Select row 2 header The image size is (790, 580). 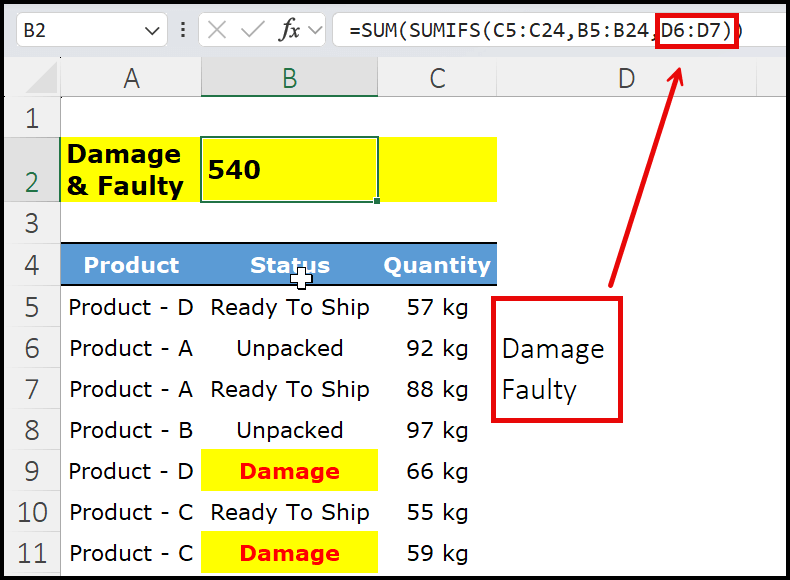click(30, 170)
